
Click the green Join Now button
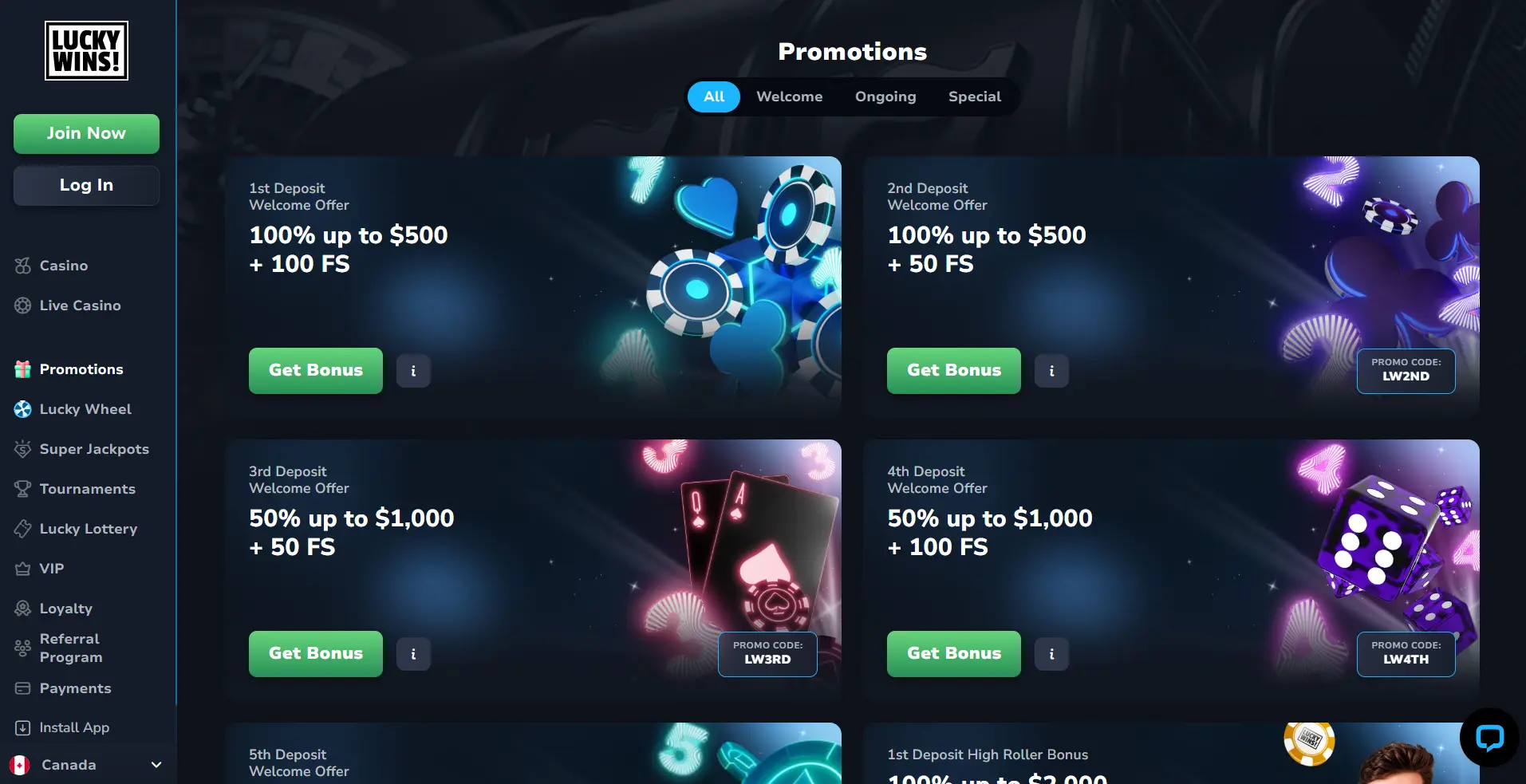[x=86, y=133]
